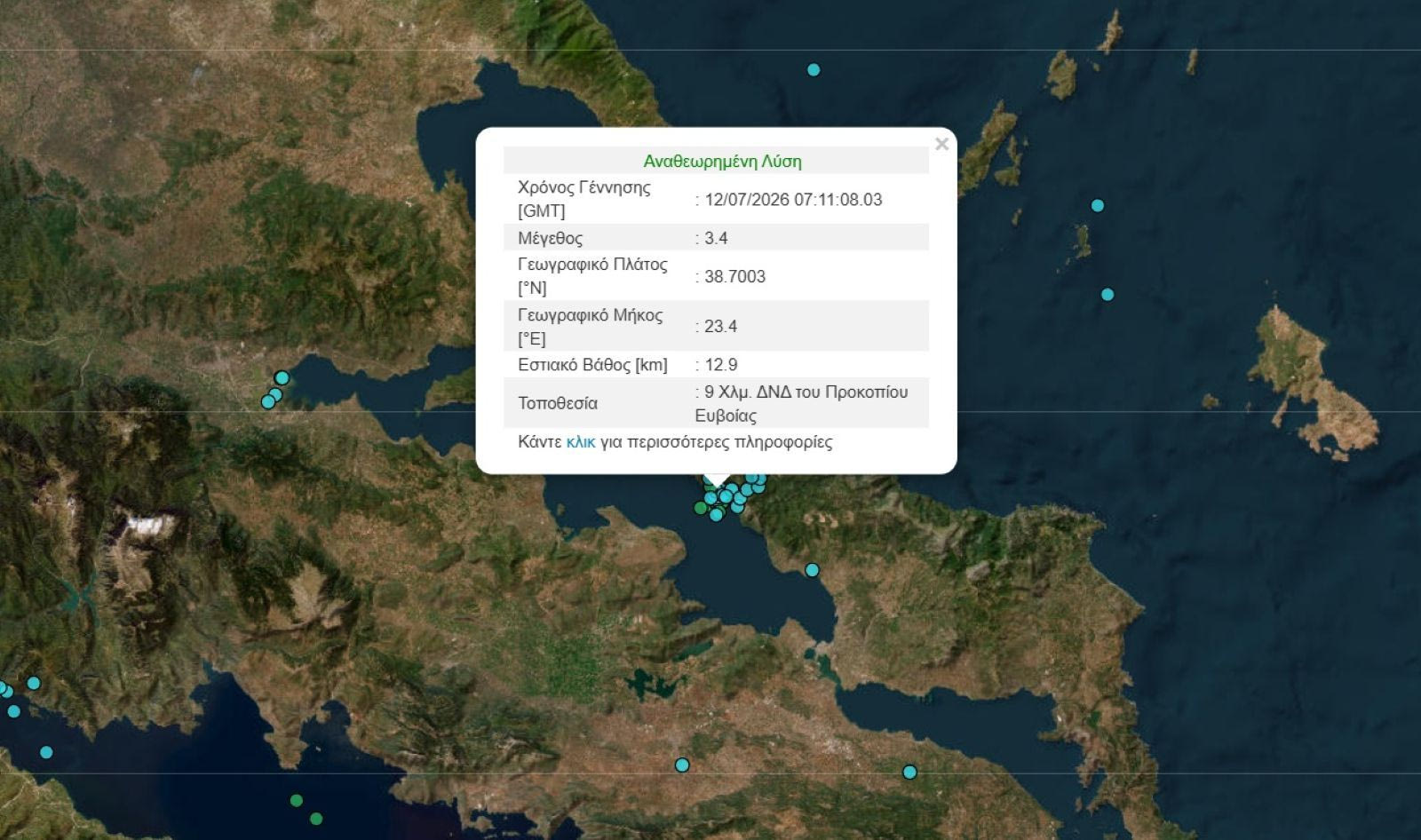Click the cyan marker in open sea northwest of Skyros island
The height and width of the screenshot is (840, 1421).
point(1107,294)
